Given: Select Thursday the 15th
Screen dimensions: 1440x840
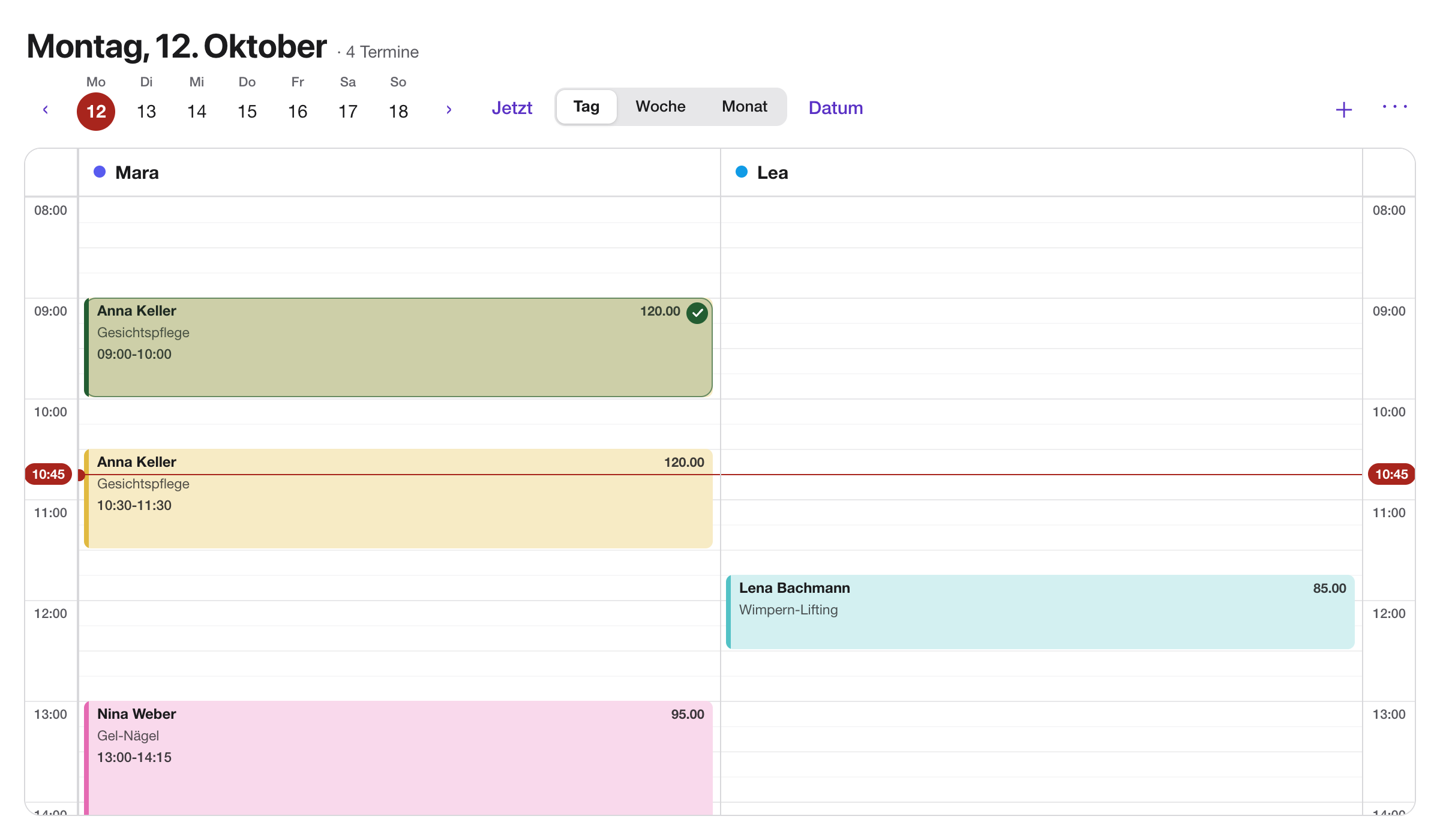Looking at the screenshot, I should pos(247,112).
